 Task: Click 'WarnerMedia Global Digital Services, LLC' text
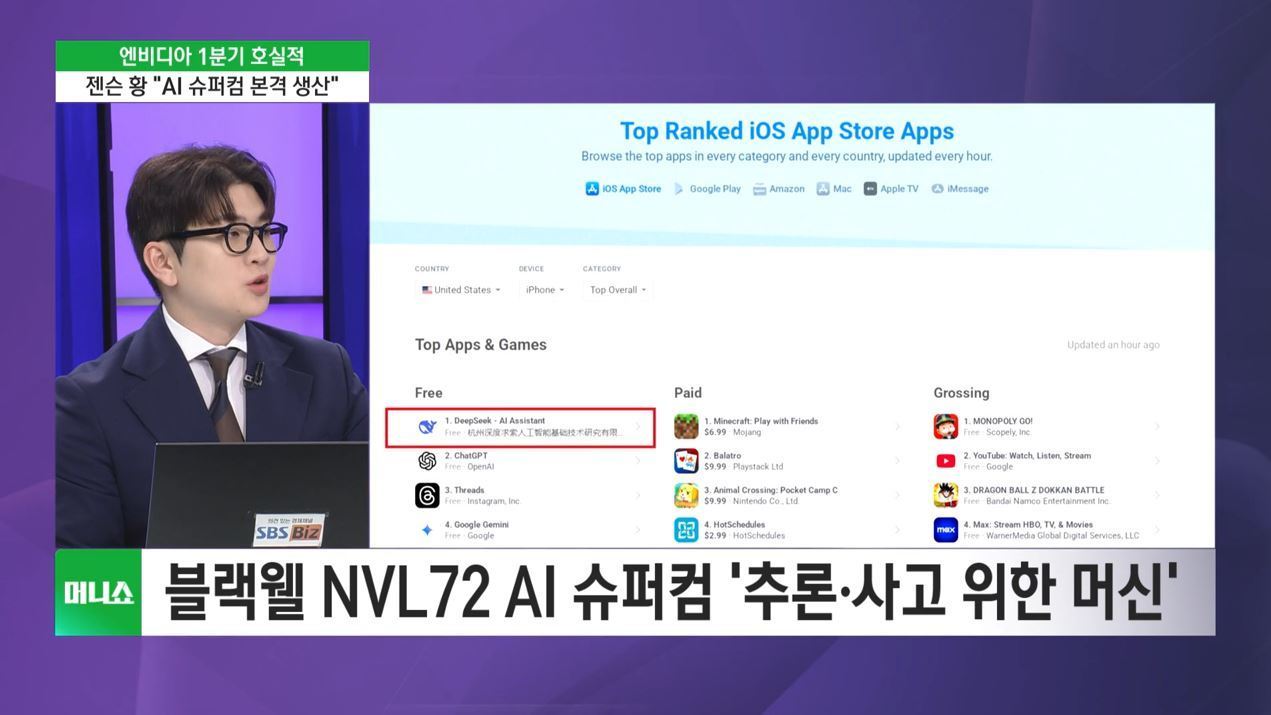pos(1061,536)
